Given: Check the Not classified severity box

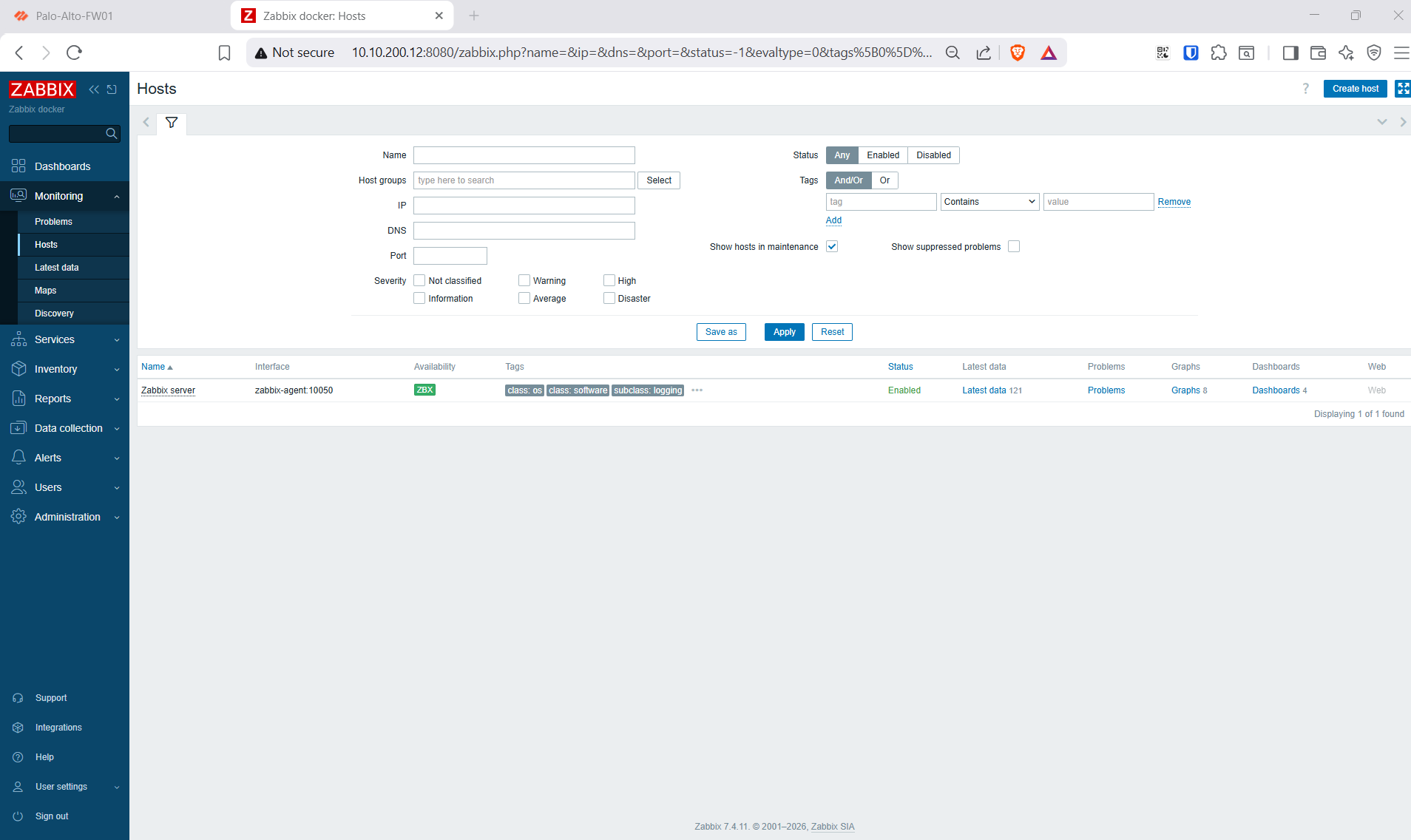Looking at the screenshot, I should tap(419, 280).
